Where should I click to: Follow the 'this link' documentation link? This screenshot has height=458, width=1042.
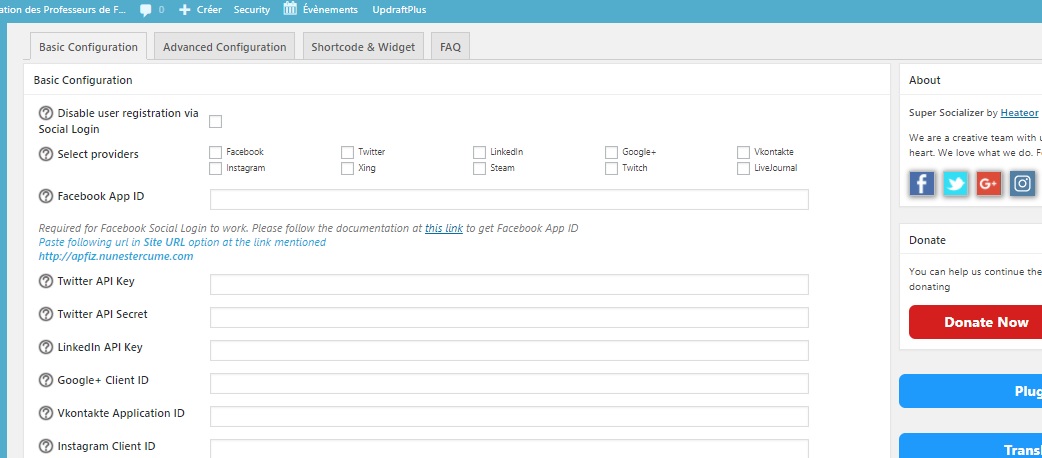[x=444, y=228]
